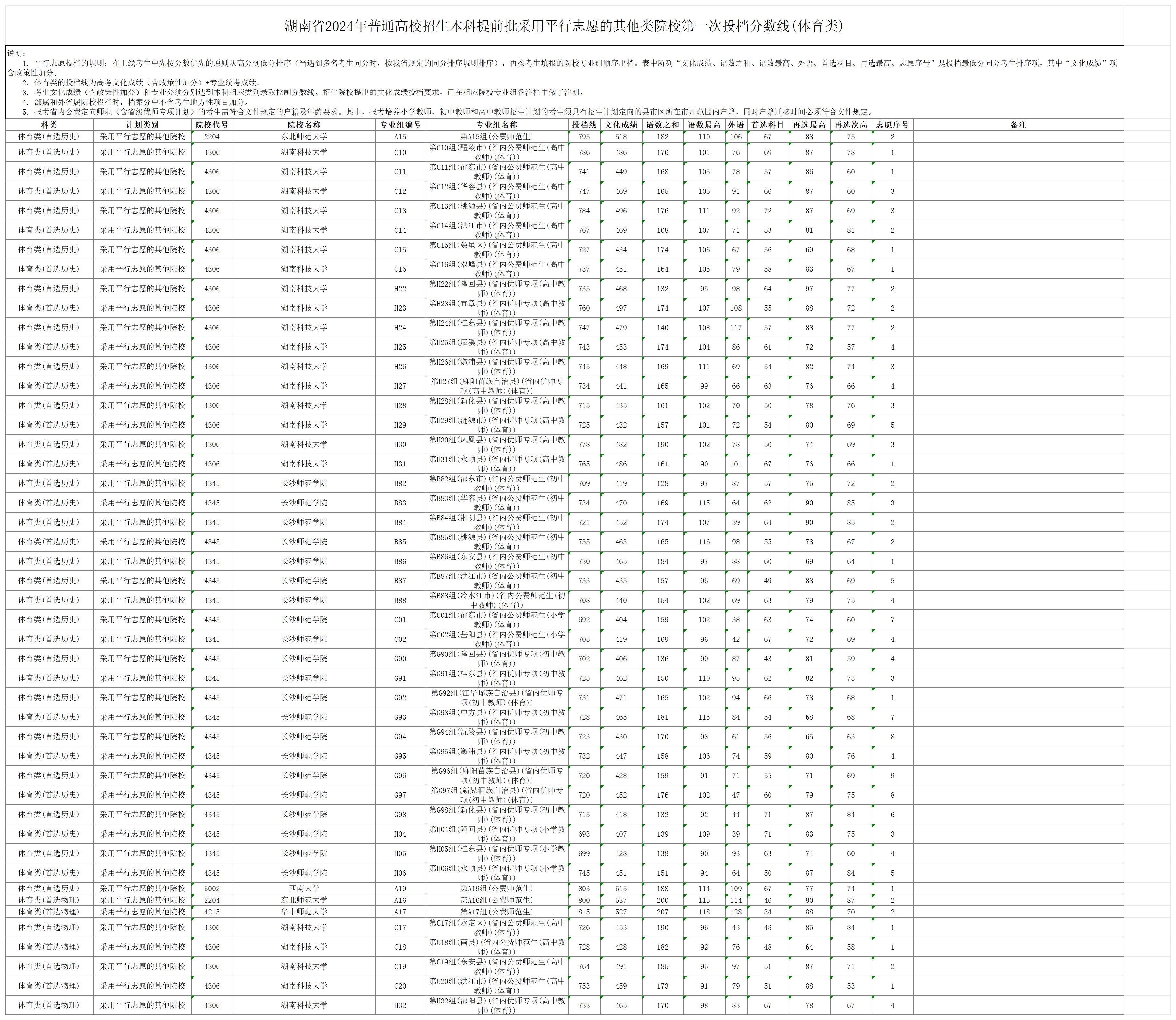Select 文化成绩 value 537 in the A16 row

pos(621,900)
